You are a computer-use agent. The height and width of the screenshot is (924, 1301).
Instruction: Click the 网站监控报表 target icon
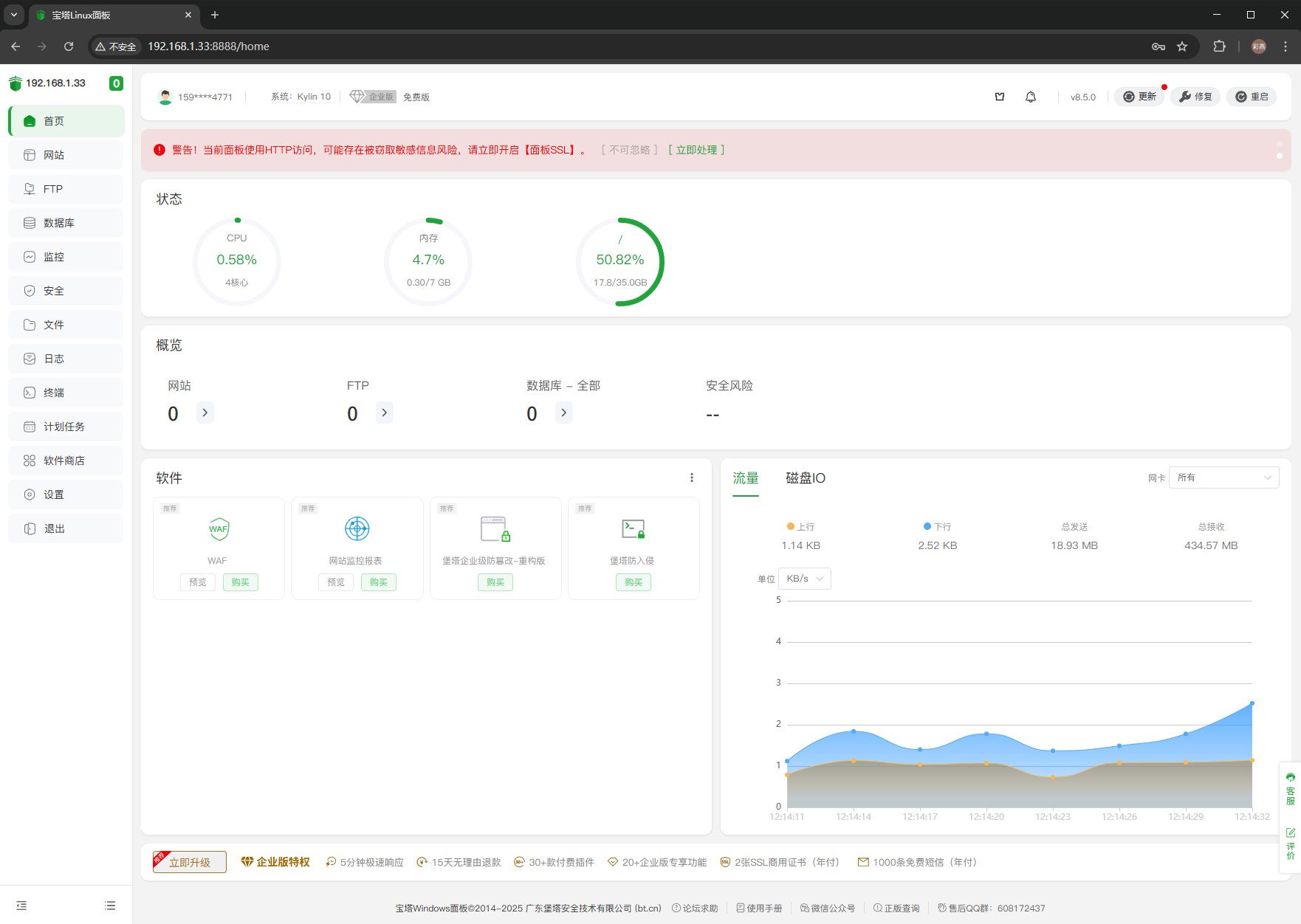pos(357,529)
